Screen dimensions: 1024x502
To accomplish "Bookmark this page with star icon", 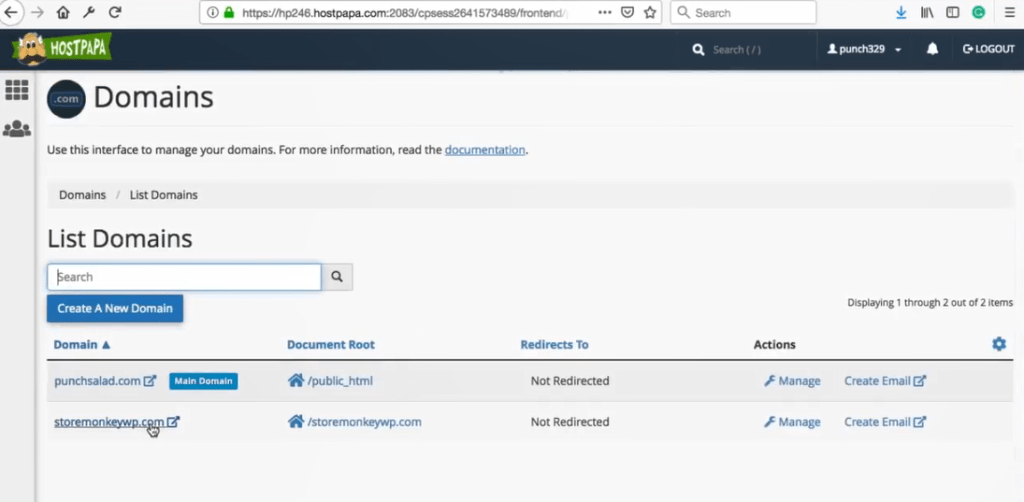I will [650, 12].
